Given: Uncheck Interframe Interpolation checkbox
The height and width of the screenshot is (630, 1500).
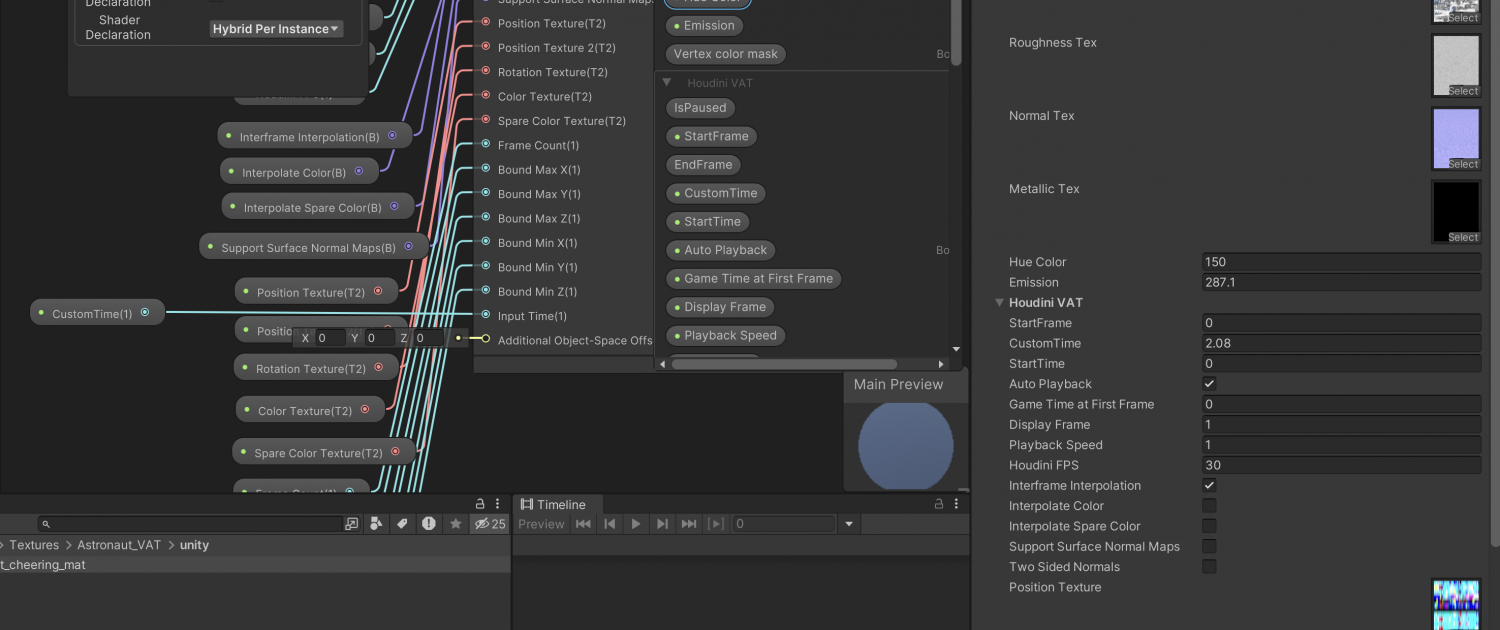Looking at the screenshot, I should [x=1209, y=485].
